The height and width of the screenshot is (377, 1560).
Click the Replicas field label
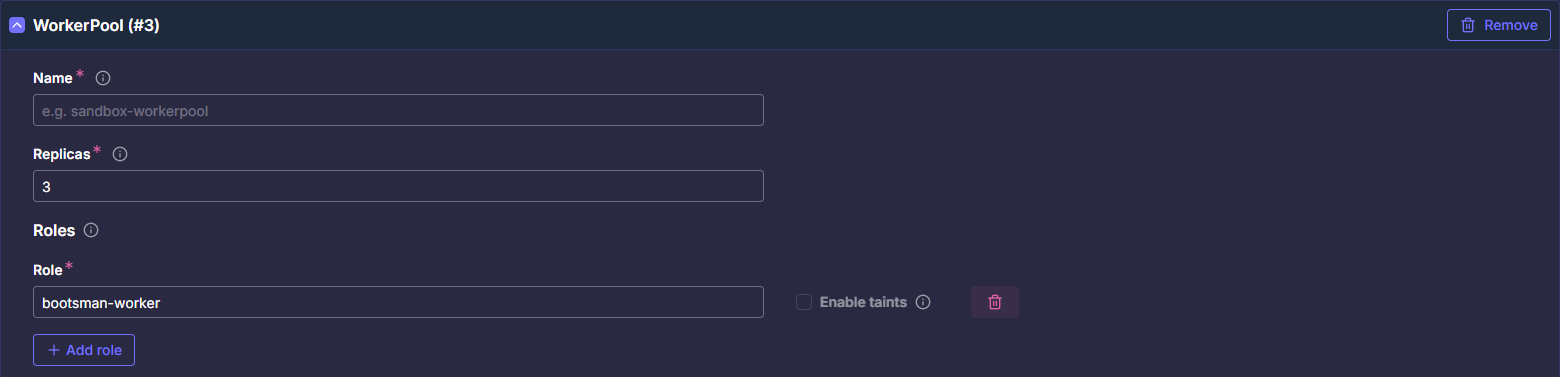(62, 154)
